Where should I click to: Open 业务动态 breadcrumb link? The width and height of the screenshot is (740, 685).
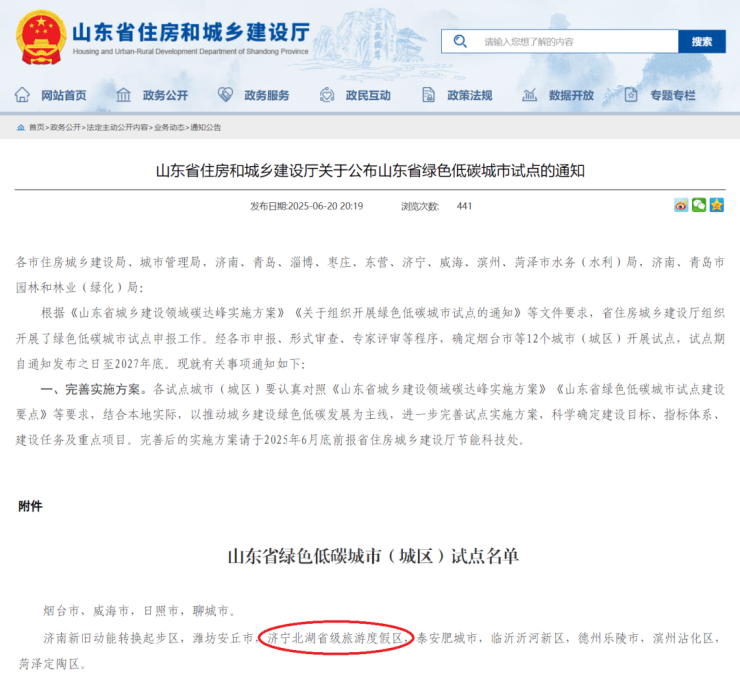[x=168, y=128]
